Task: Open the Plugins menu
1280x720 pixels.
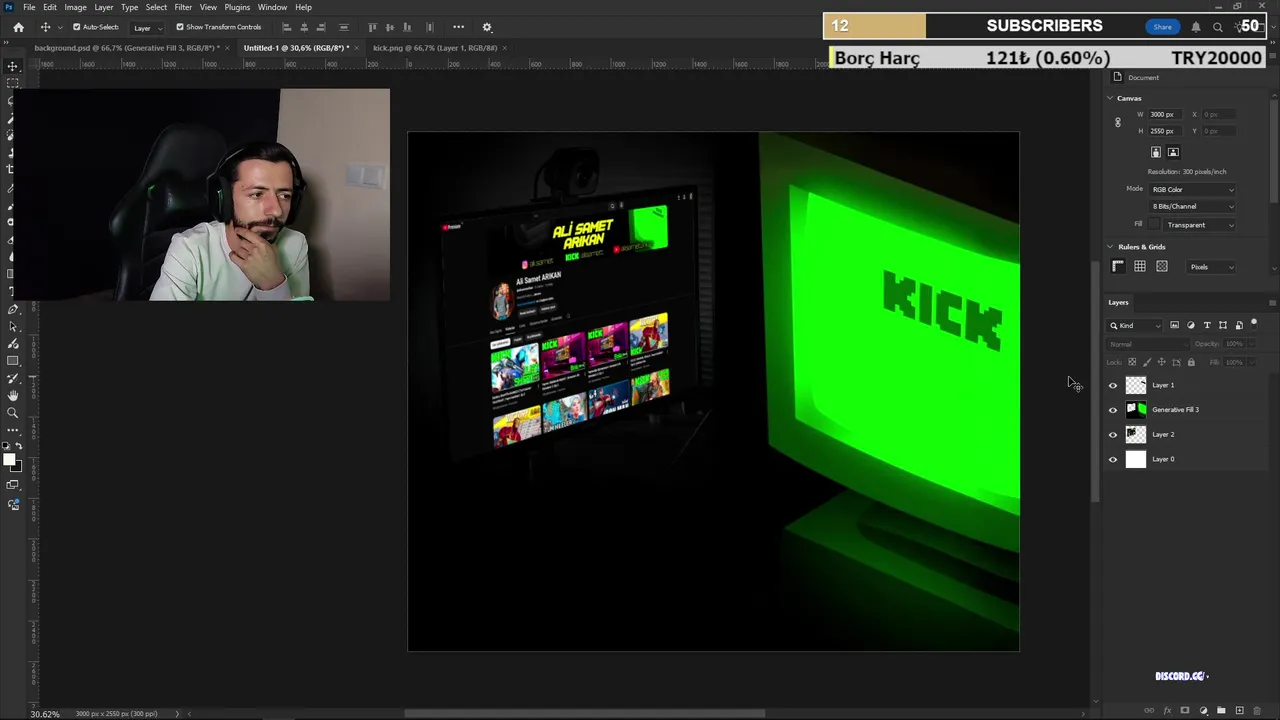Action: (x=237, y=7)
